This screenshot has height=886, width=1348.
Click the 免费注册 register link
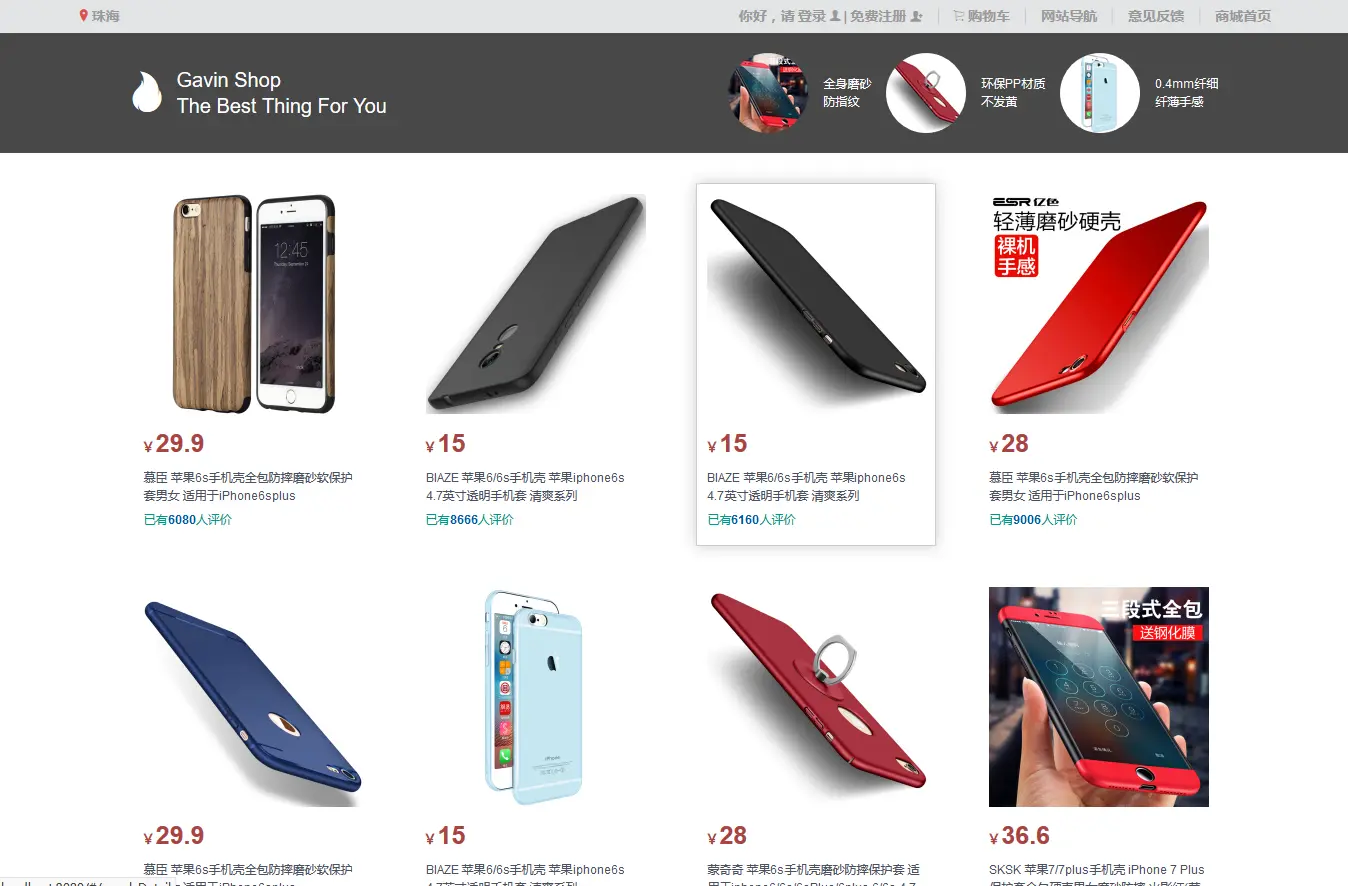click(878, 16)
